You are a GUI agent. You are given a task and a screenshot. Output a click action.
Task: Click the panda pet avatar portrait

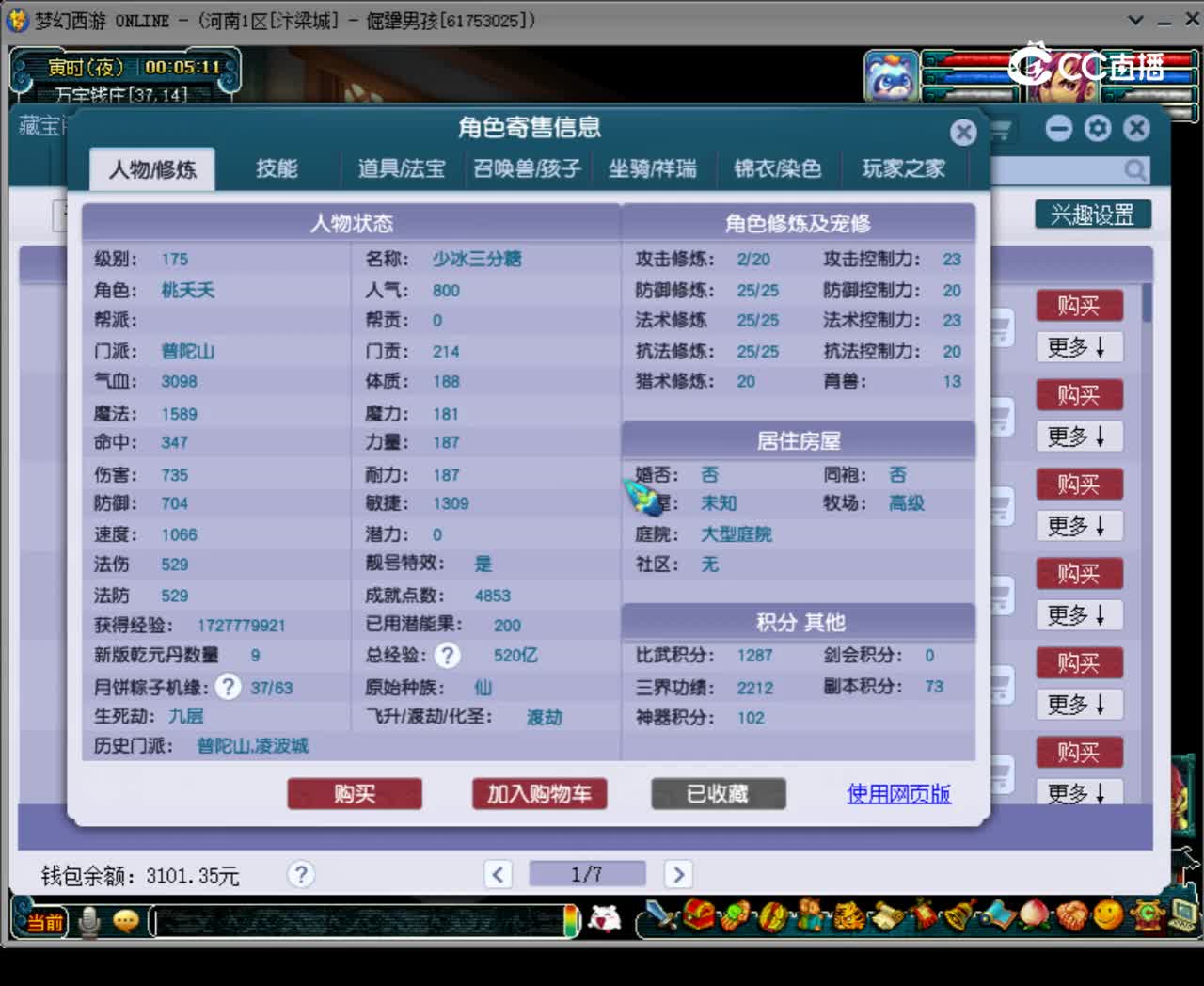coord(891,76)
